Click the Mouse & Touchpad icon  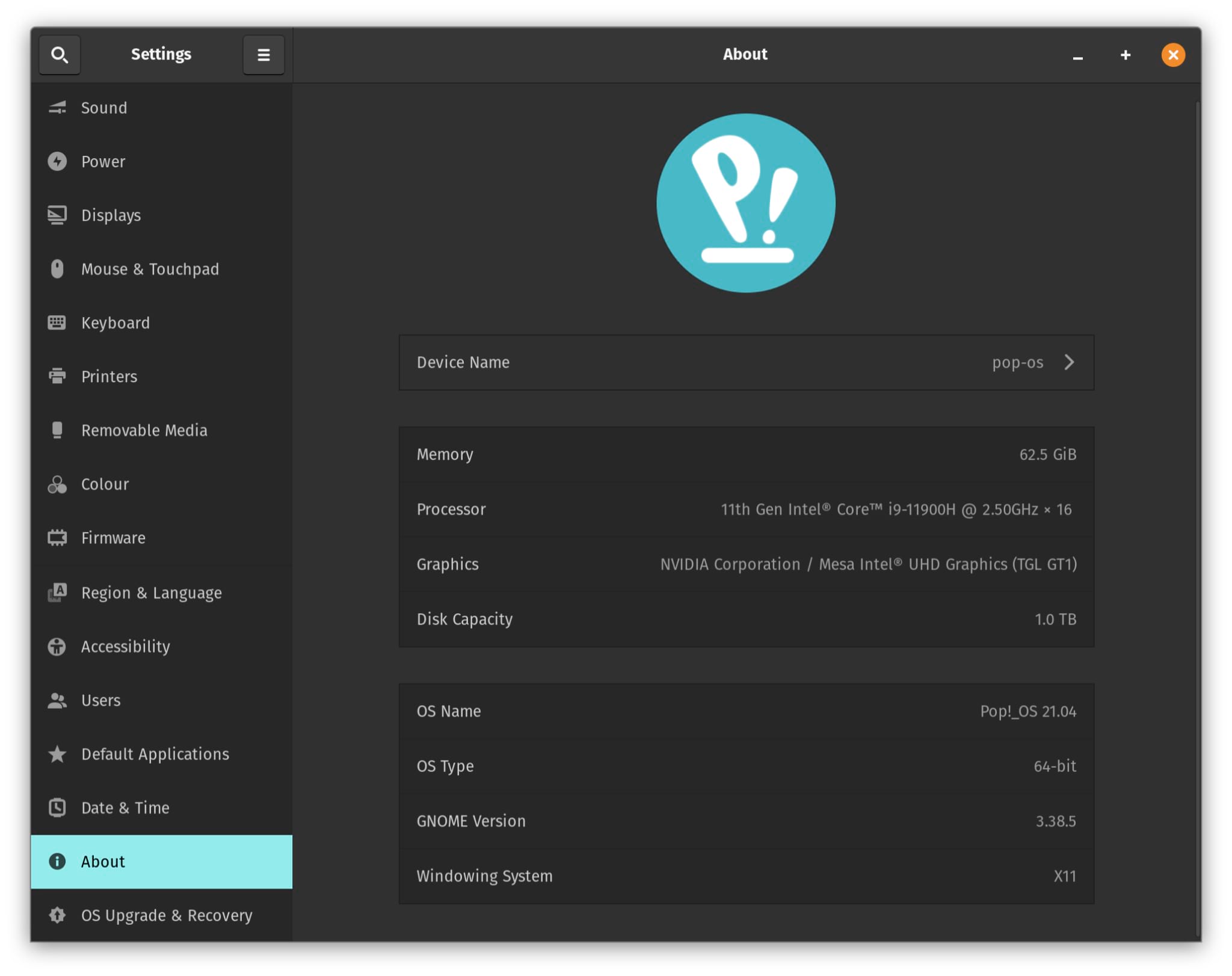[57, 268]
